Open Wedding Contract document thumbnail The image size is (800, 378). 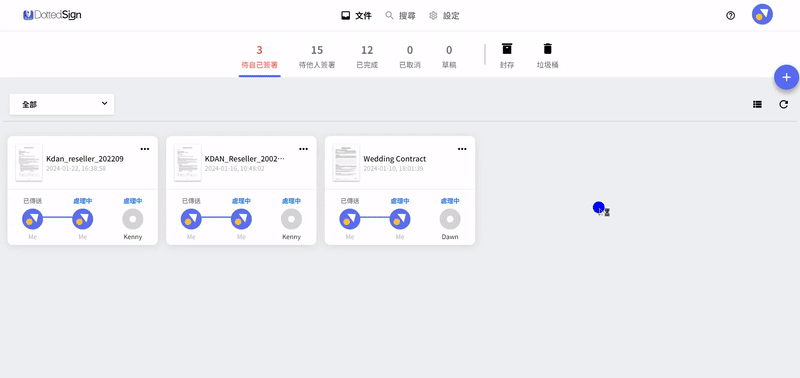tap(346, 163)
